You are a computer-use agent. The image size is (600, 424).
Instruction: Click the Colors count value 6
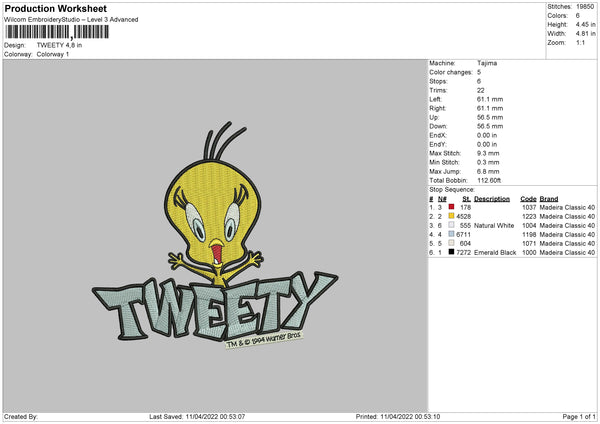click(578, 16)
